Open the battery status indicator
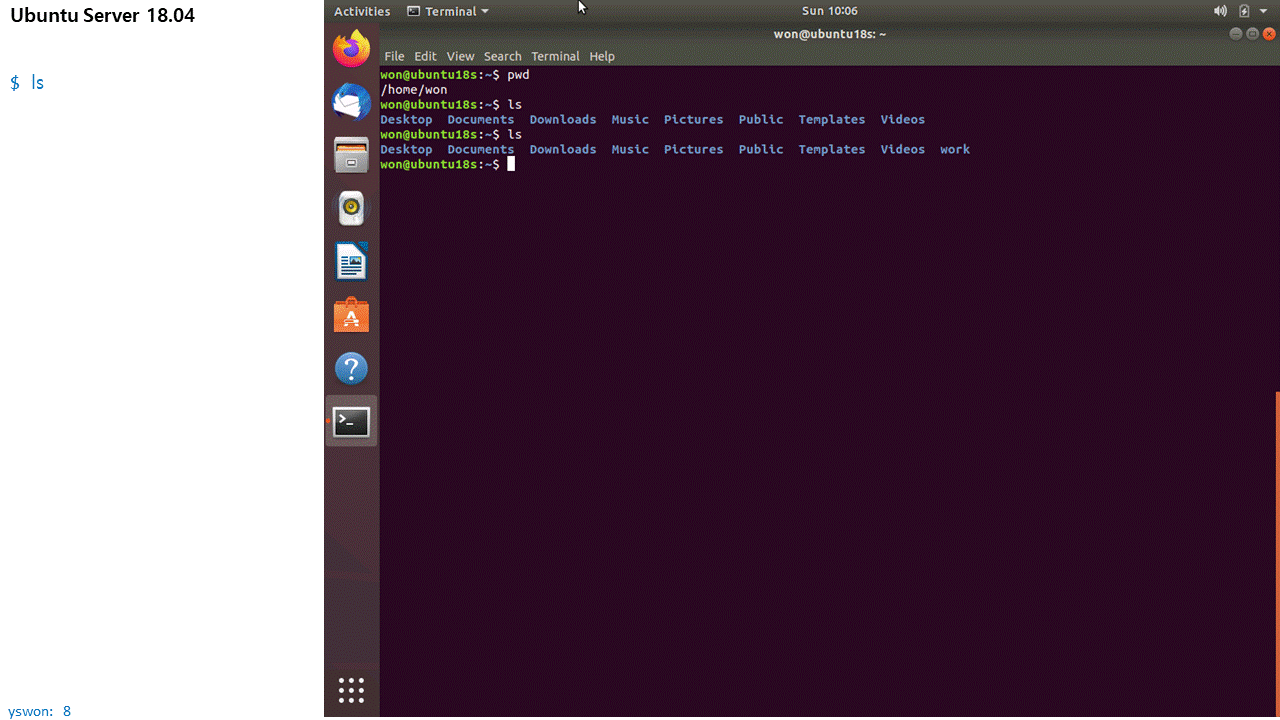 click(x=1244, y=11)
